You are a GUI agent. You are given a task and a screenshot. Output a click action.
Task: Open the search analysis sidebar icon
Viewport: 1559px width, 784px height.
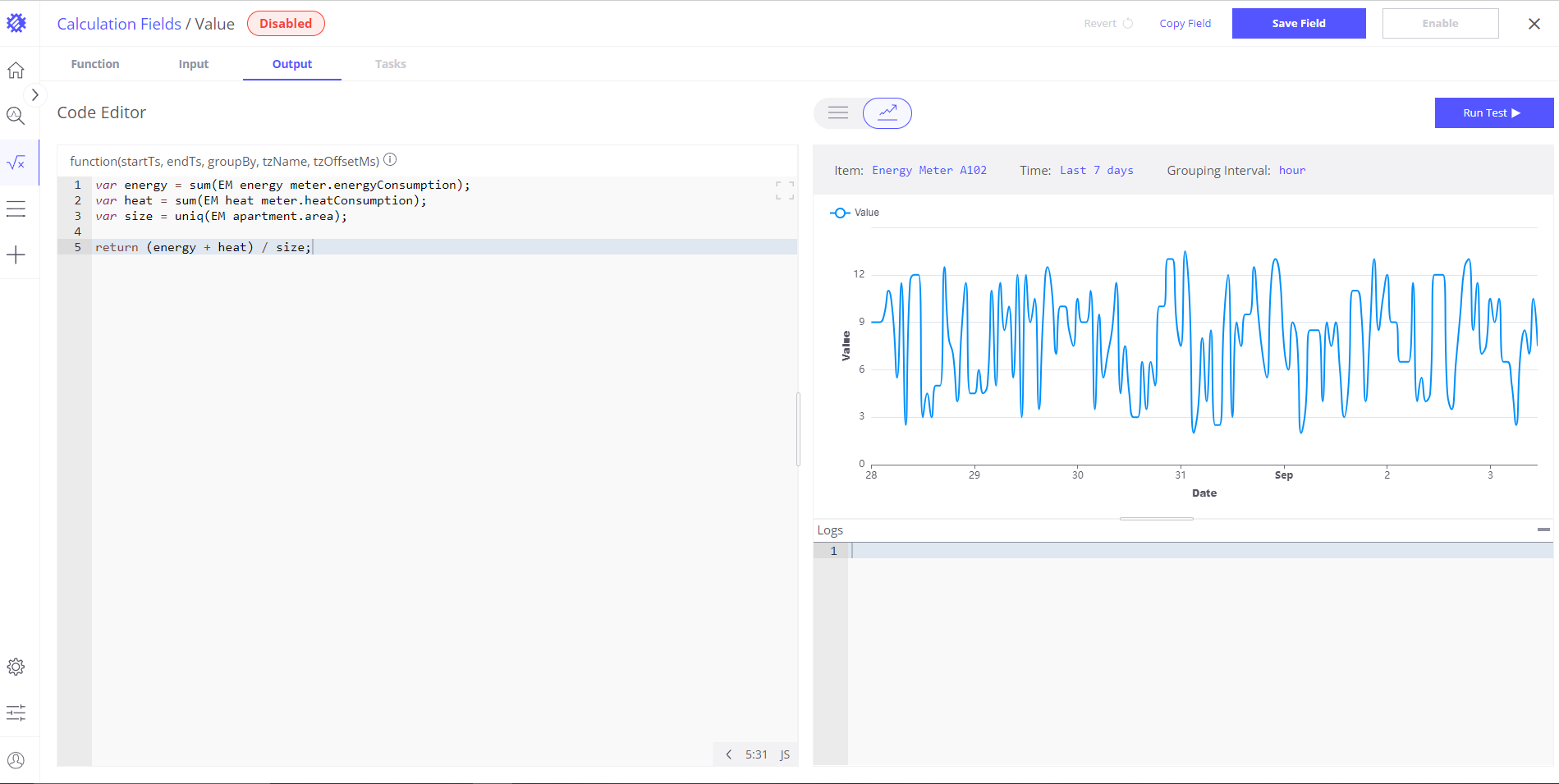(x=16, y=116)
